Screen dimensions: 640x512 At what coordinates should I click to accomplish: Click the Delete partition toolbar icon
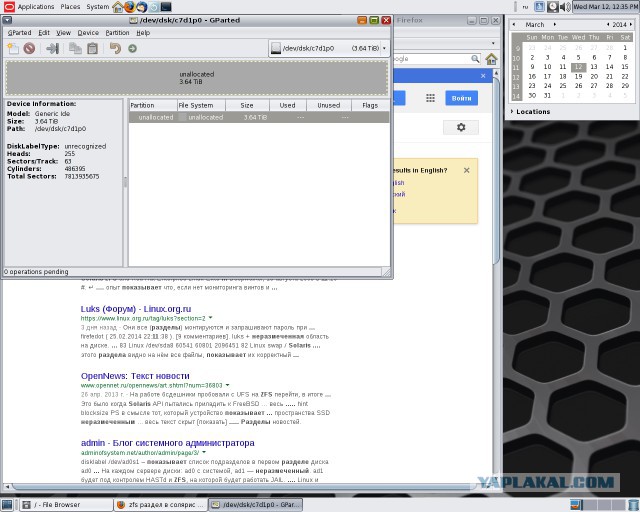point(29,48)
